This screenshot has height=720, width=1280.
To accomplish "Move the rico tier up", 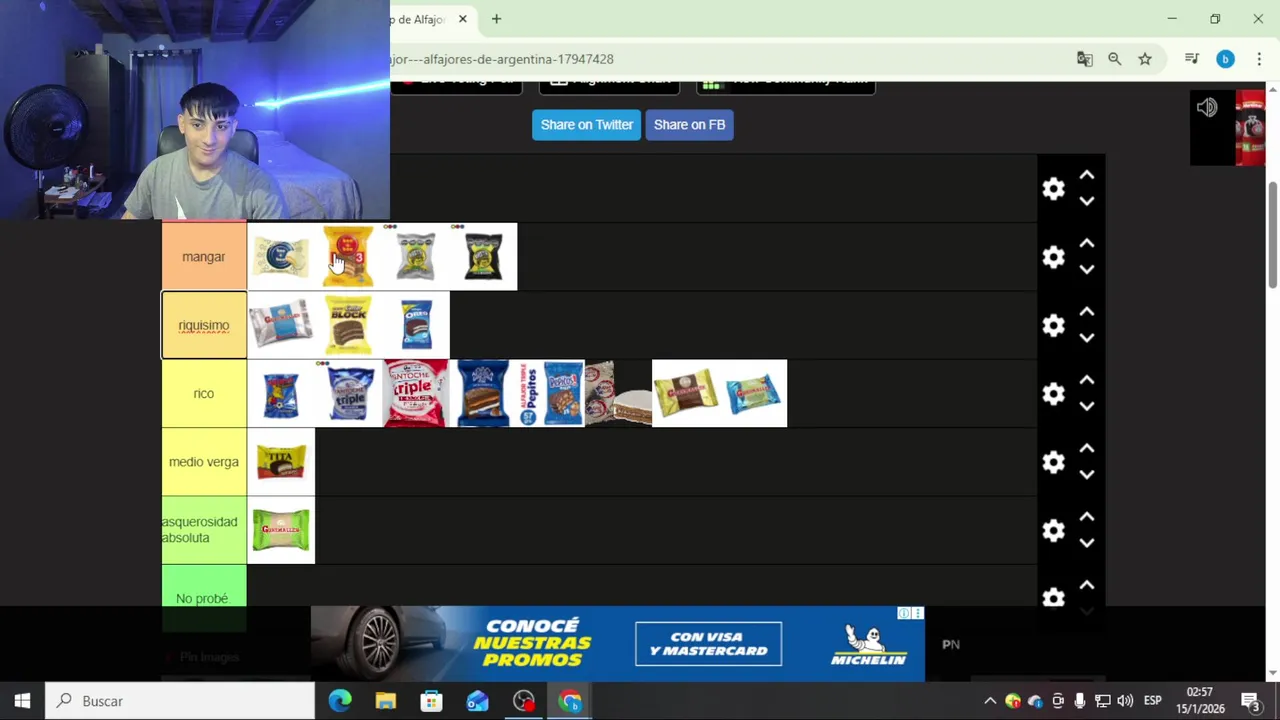I will (x=1087, y=380).
